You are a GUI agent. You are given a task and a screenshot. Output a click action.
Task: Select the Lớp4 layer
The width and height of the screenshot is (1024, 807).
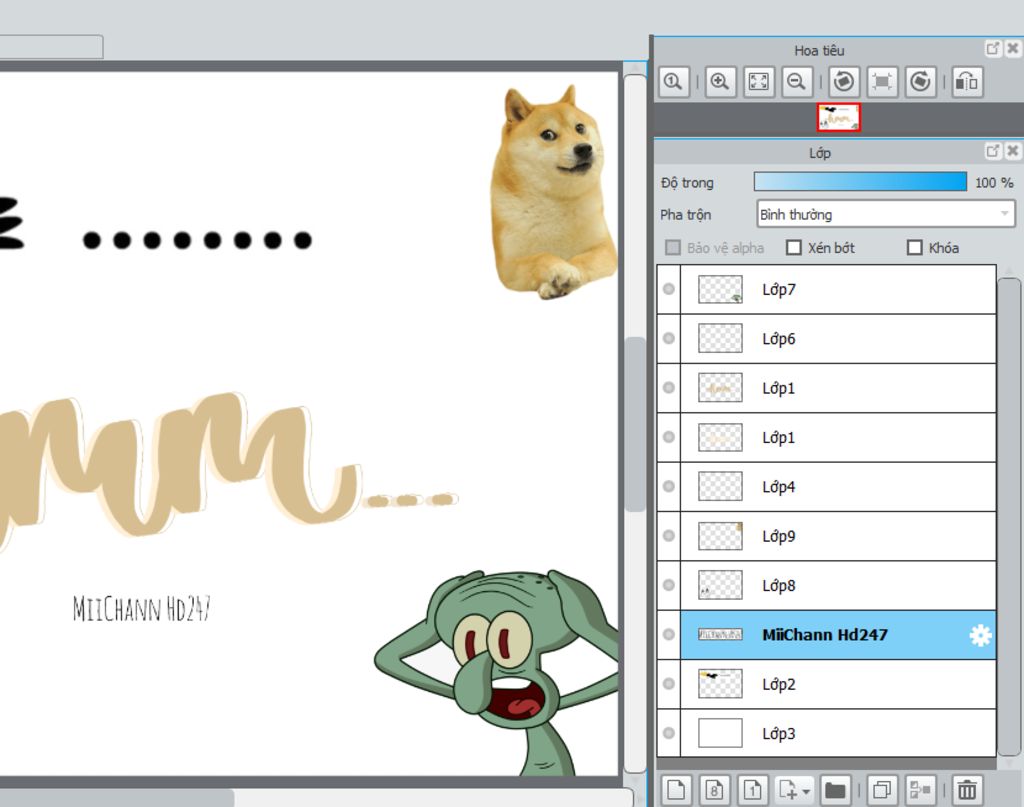838,487
